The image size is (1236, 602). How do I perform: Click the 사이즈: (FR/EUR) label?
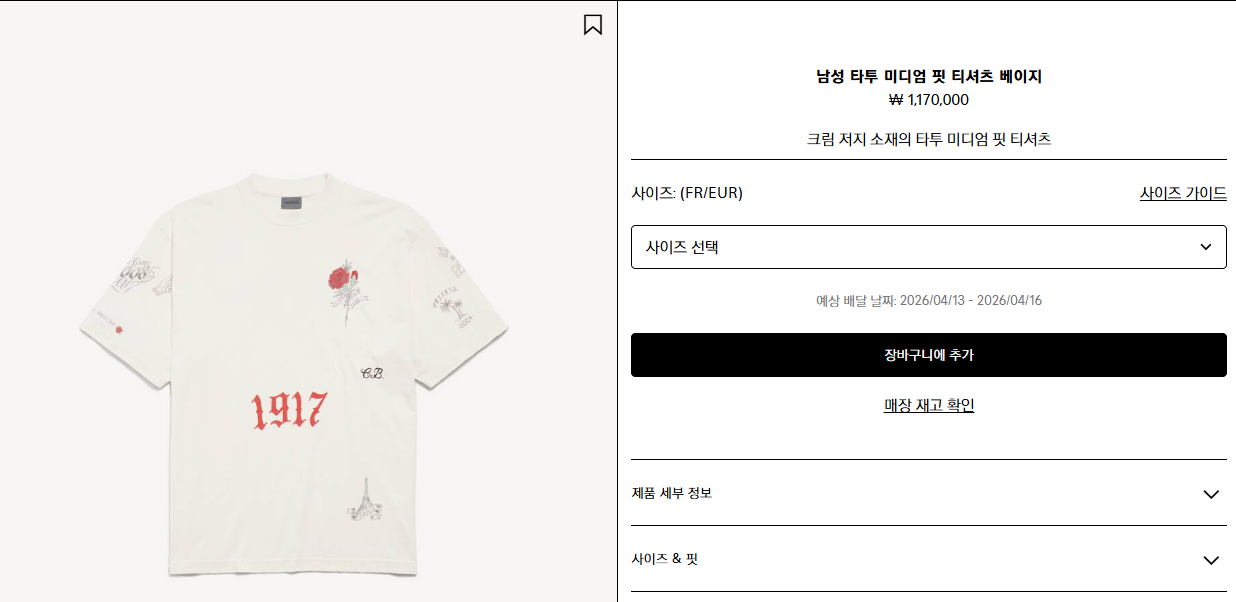pos(687,193)
